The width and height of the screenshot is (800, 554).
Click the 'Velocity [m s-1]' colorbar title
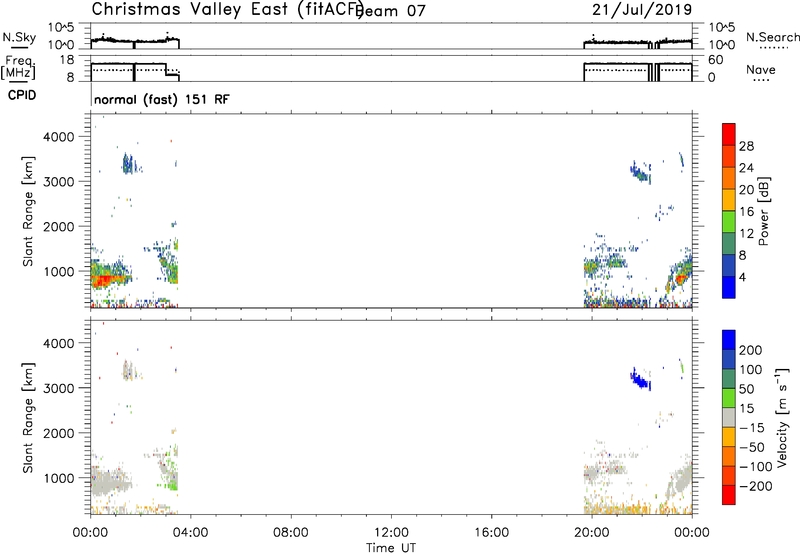(782, 417)
